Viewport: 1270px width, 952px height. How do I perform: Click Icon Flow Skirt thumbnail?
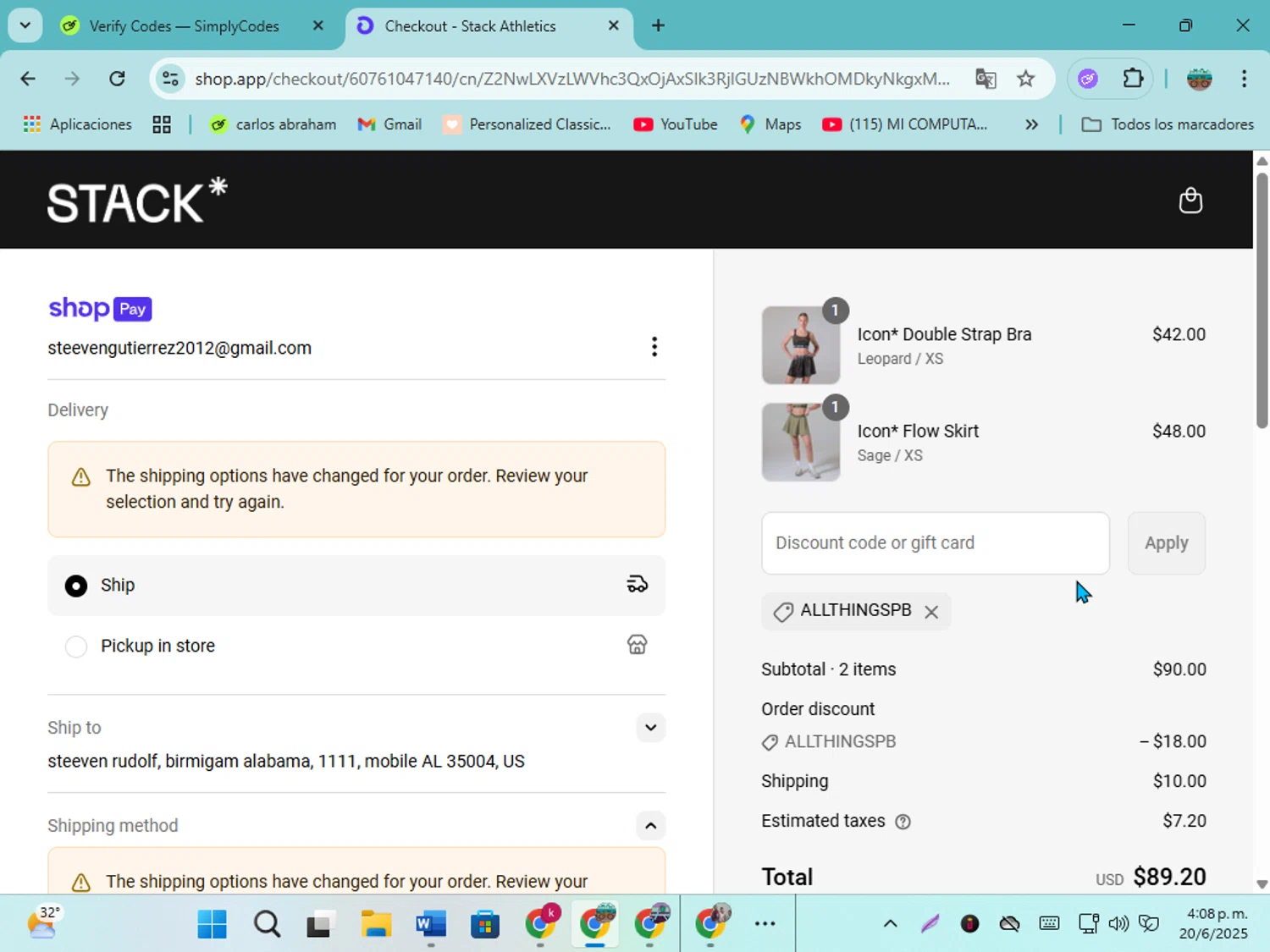[801, 442]
